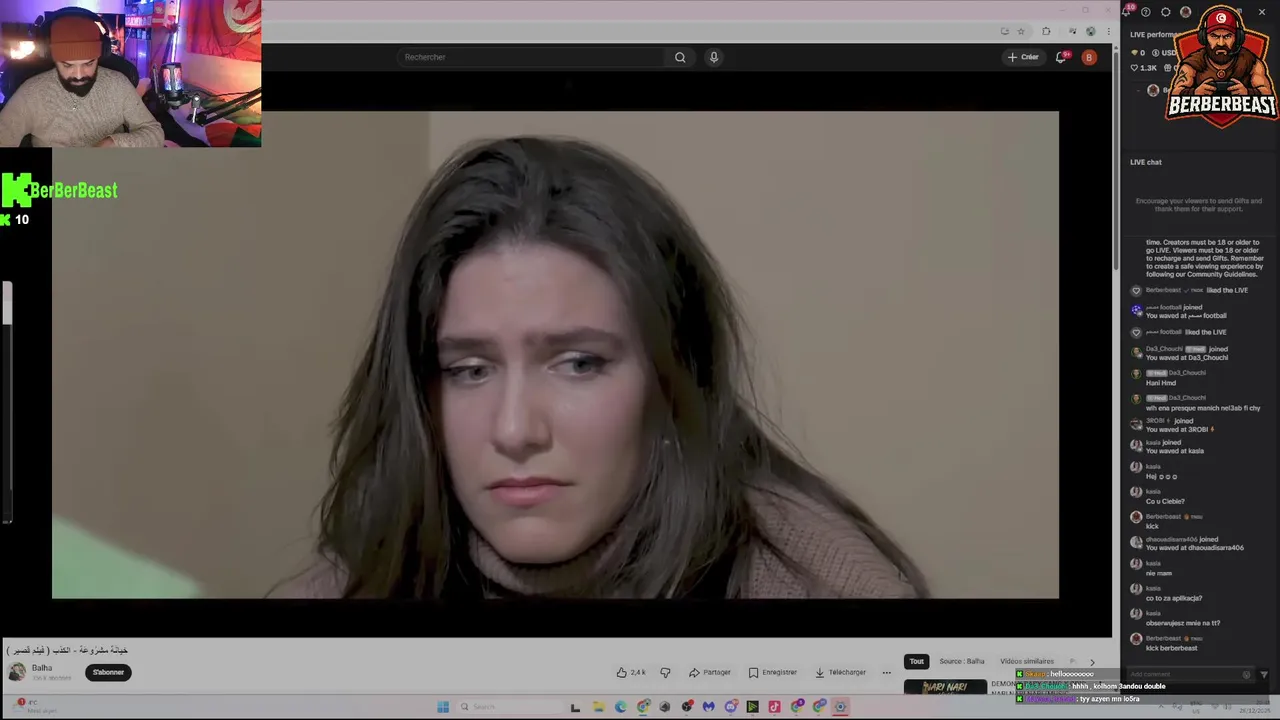
Task: Click chat message 'Hani Hmd'
Action: click(x=1161, y=383)
